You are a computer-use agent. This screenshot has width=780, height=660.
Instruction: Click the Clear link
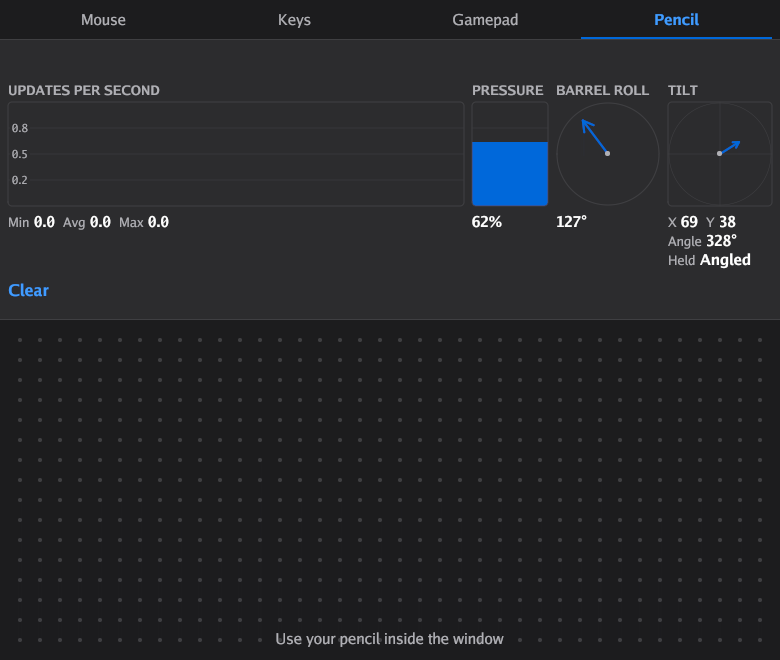[28, 290]
